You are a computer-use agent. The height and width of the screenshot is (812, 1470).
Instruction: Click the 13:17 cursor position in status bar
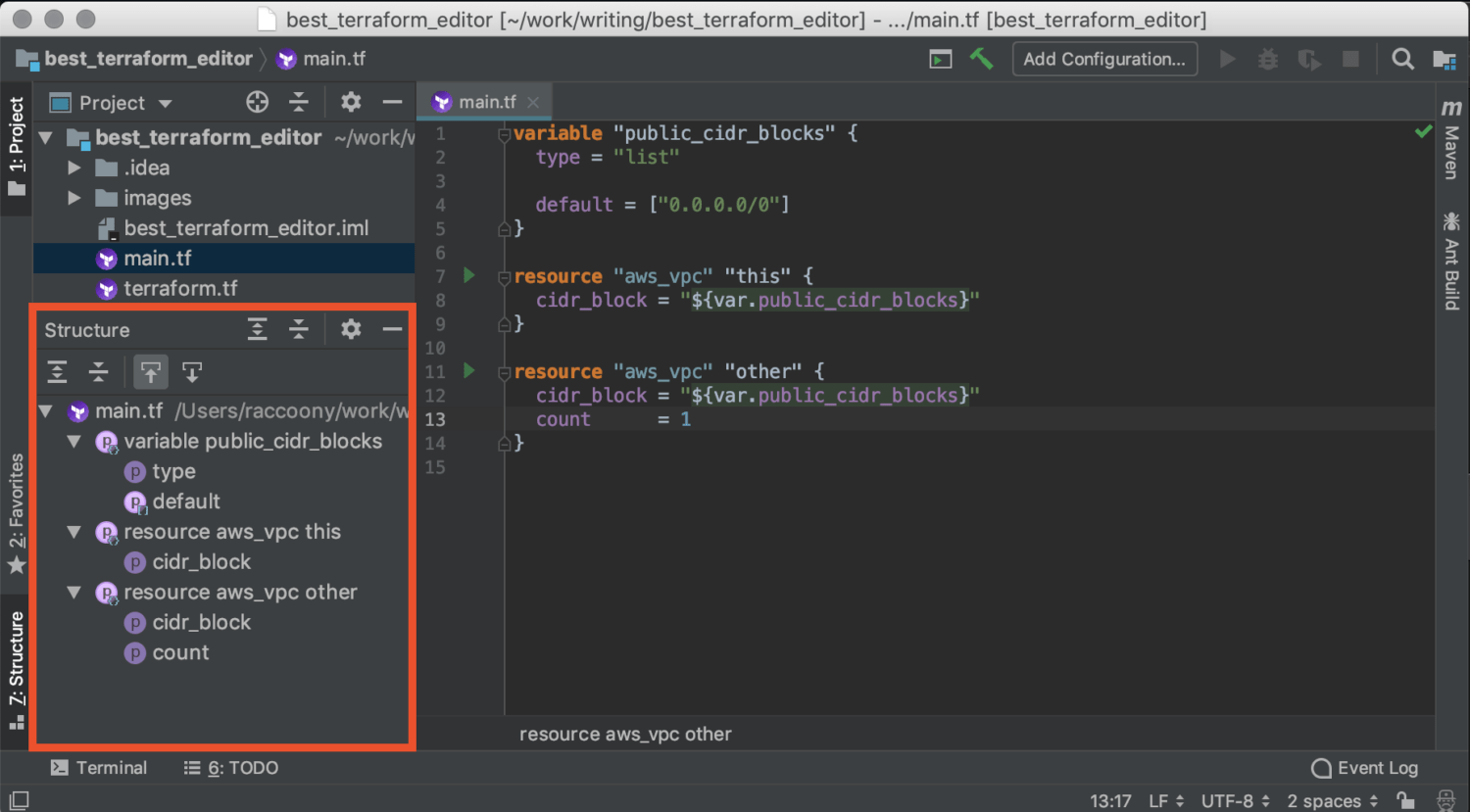coord(1110,800)
